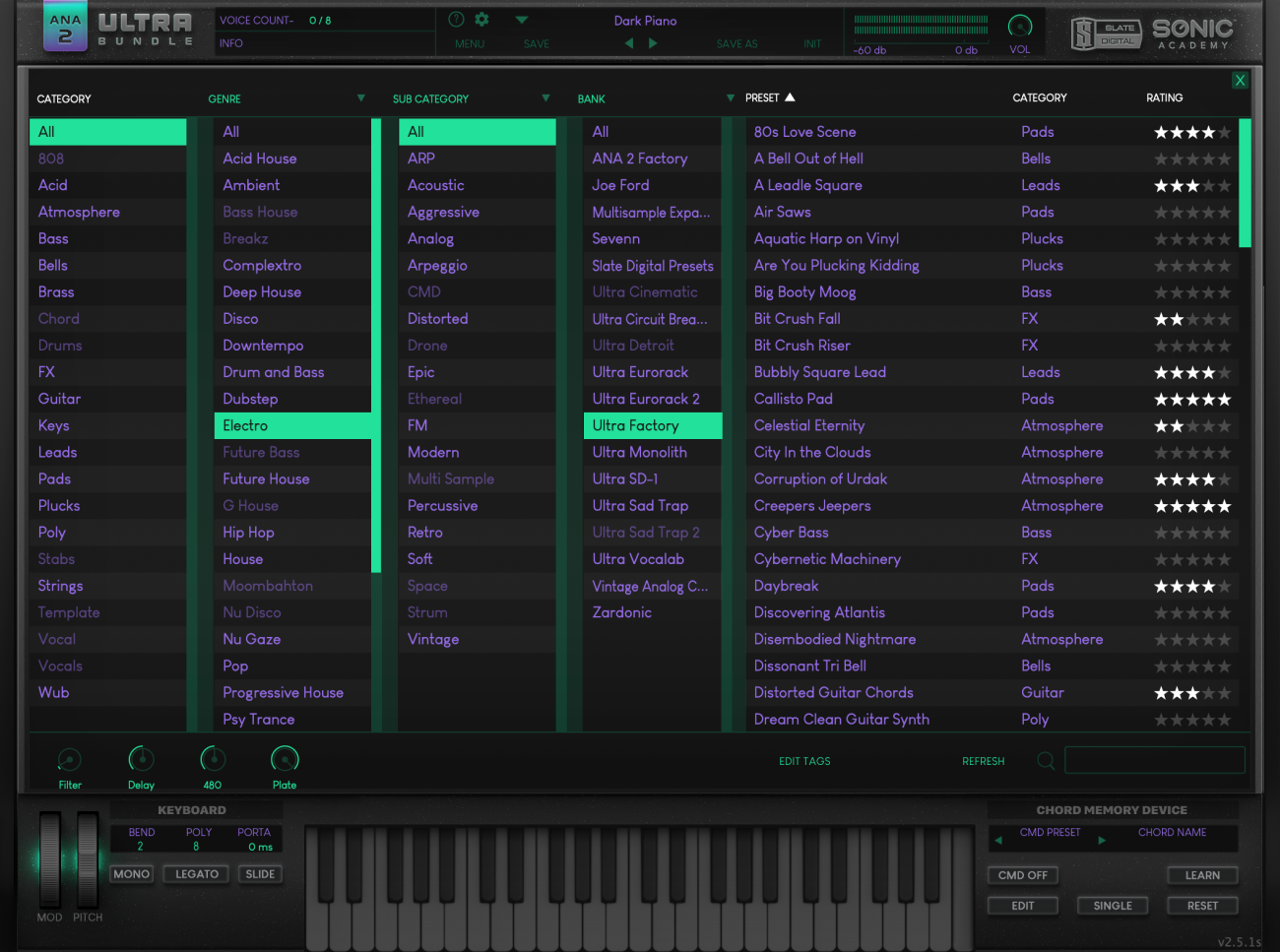Rate the A Bell Out of Hell preset

click(1192, 159)
